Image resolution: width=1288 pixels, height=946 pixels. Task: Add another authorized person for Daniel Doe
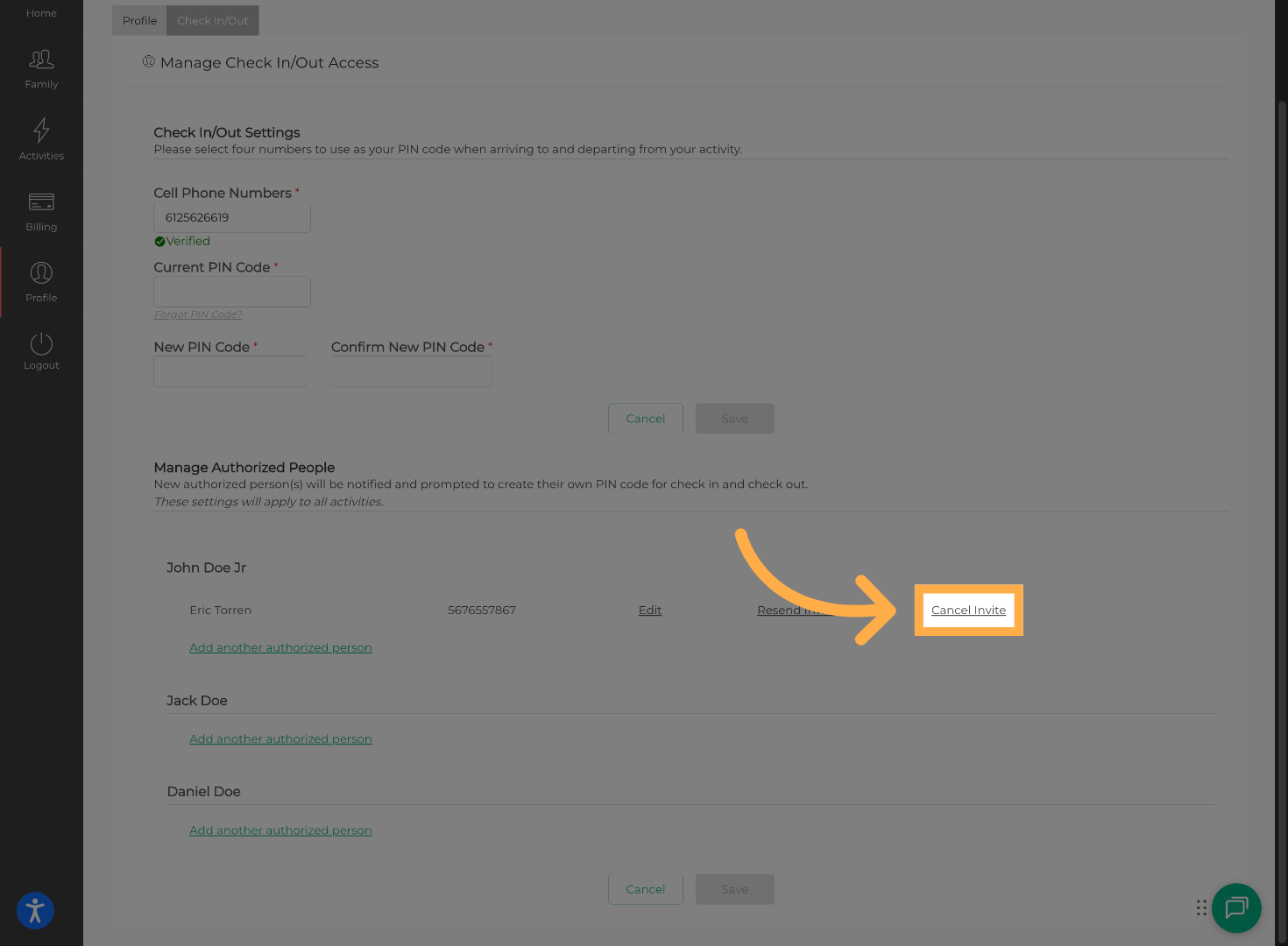280,830
